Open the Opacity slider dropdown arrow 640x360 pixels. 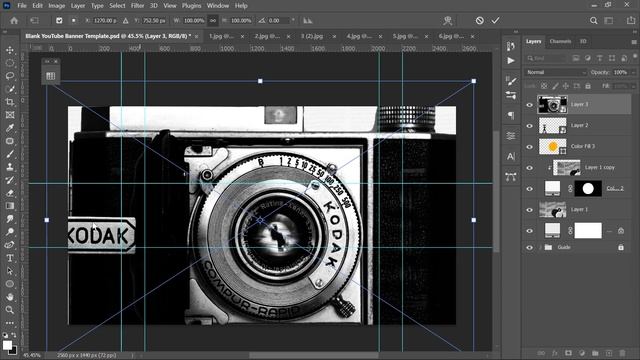click(x=633, y=72)
